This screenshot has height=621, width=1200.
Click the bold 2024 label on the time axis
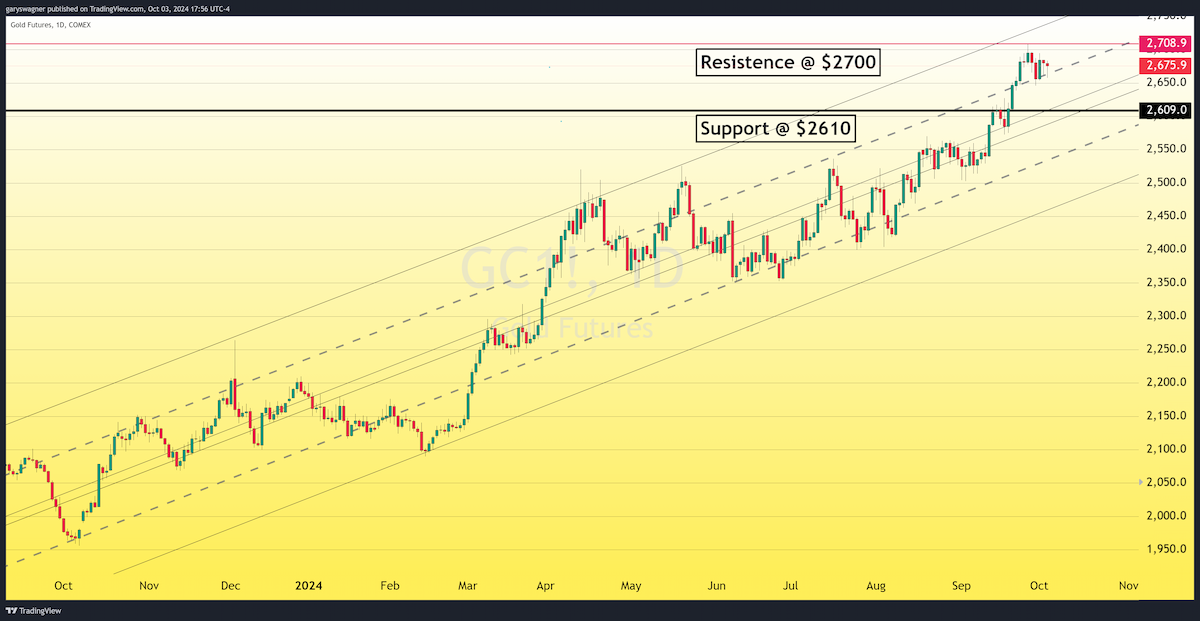307,586
